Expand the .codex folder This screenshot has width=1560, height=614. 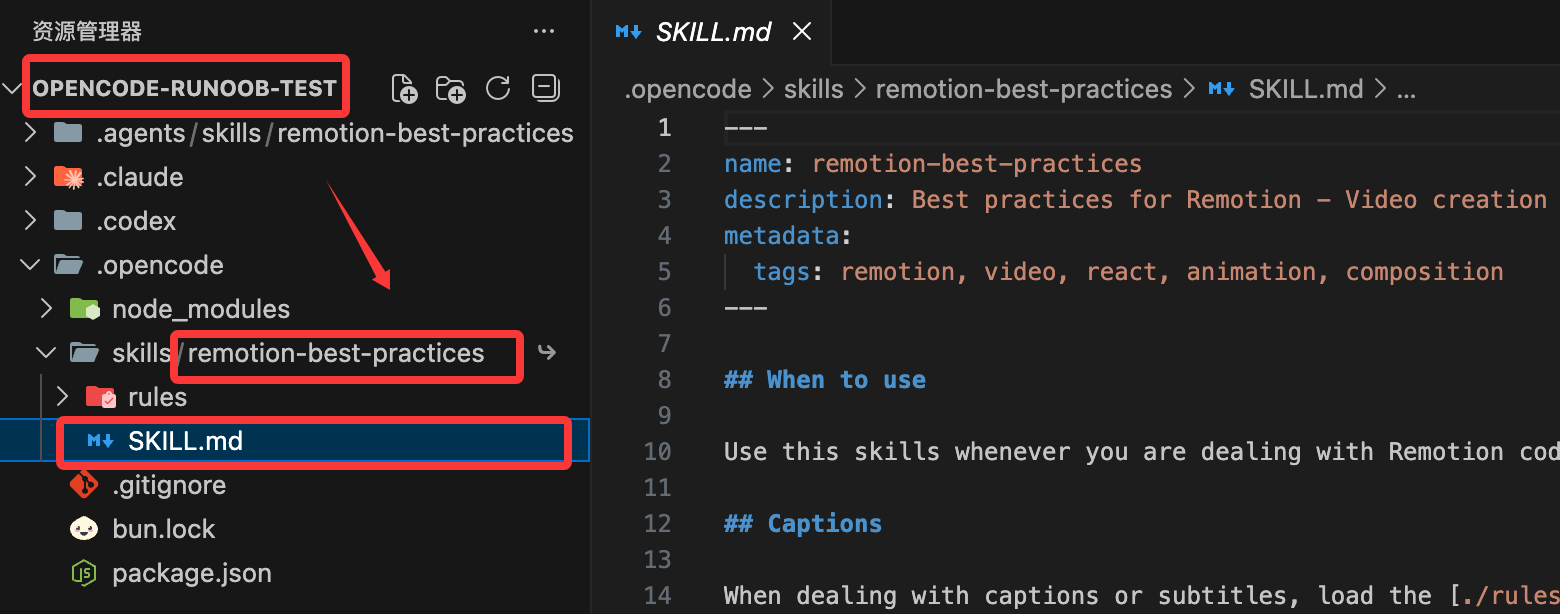(x=30, y=221)
